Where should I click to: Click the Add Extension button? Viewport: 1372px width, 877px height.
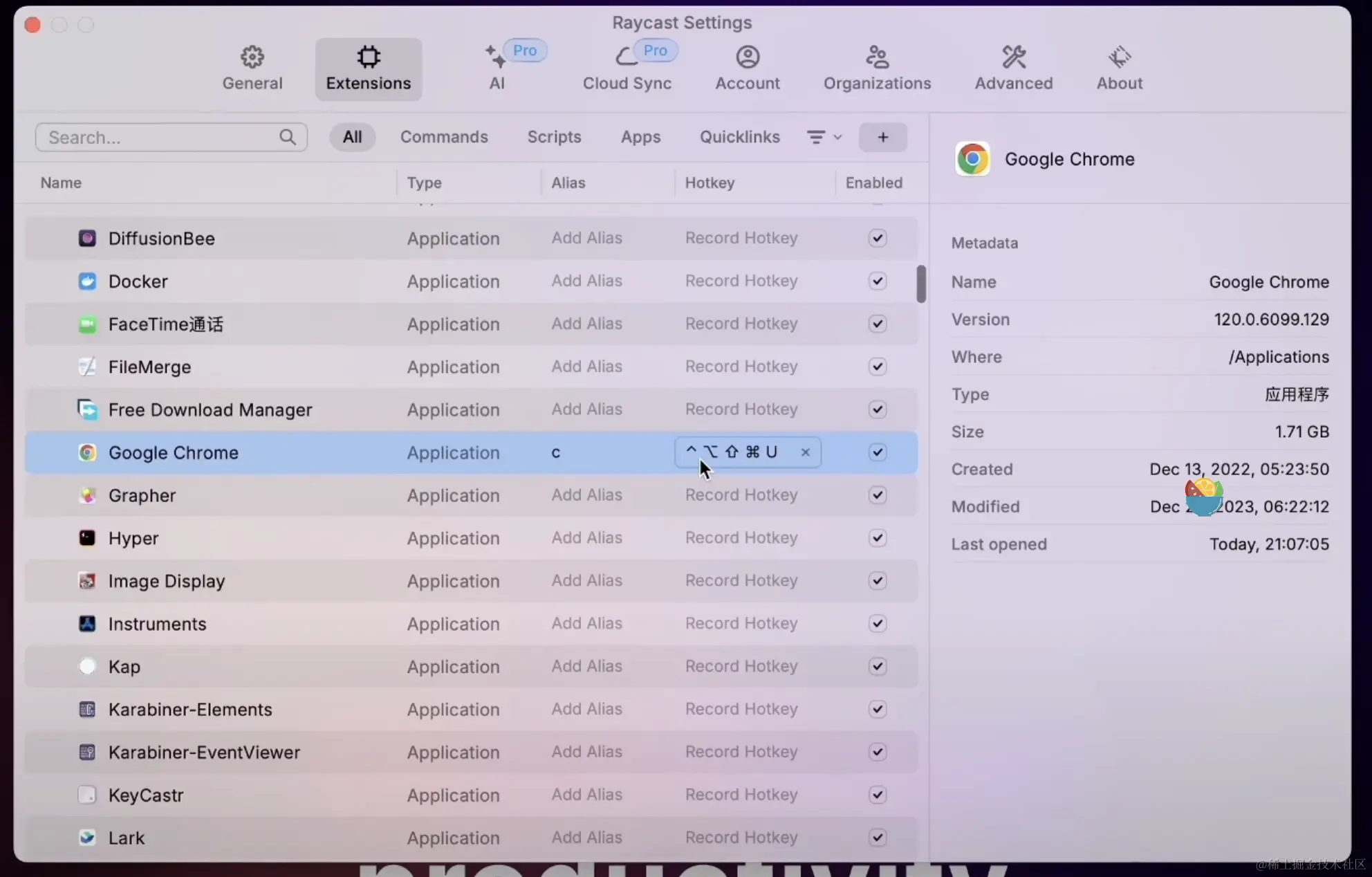click(882, 137)
